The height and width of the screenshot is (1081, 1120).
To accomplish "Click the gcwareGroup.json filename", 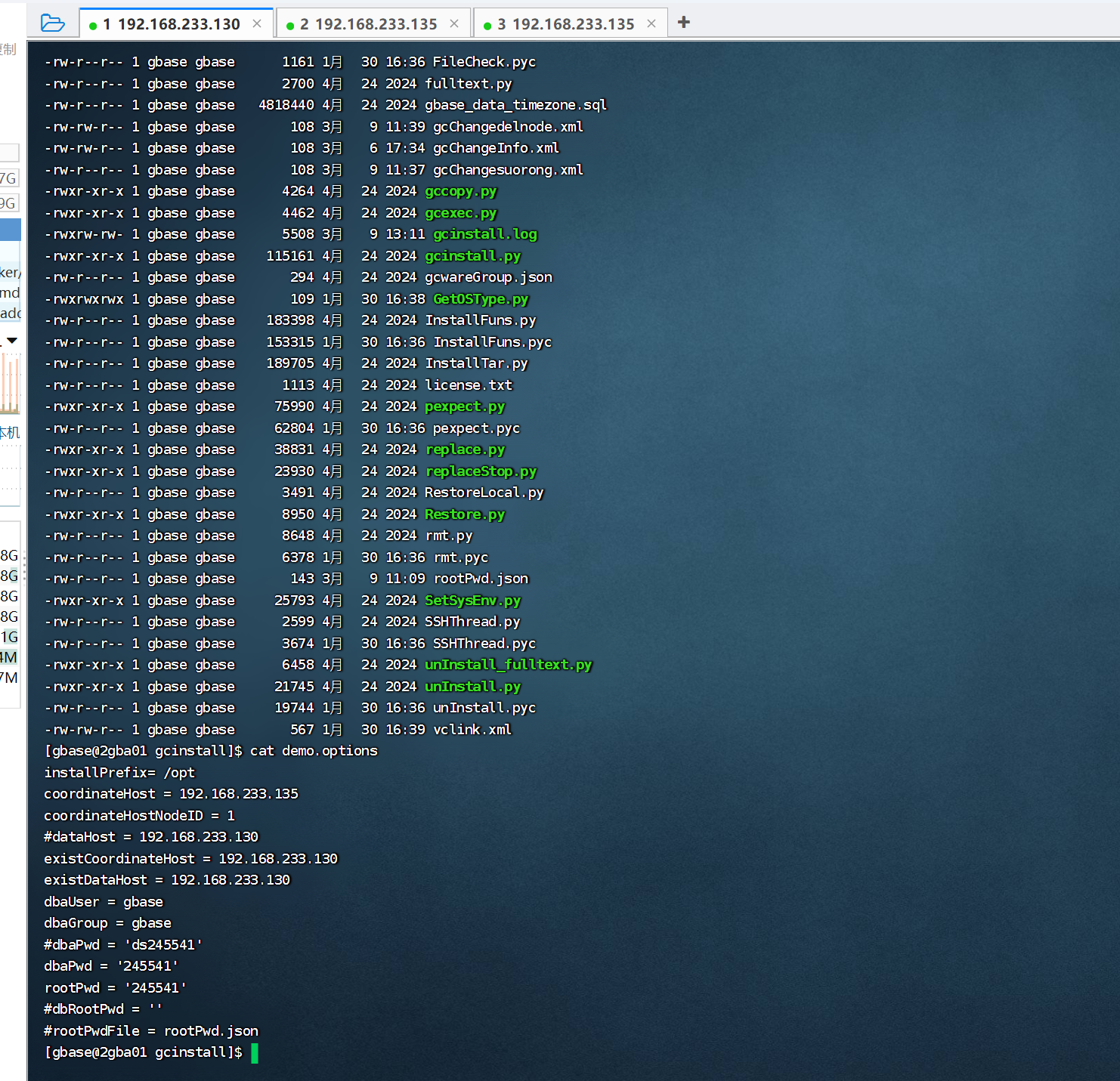I will (x=488, y=277).
